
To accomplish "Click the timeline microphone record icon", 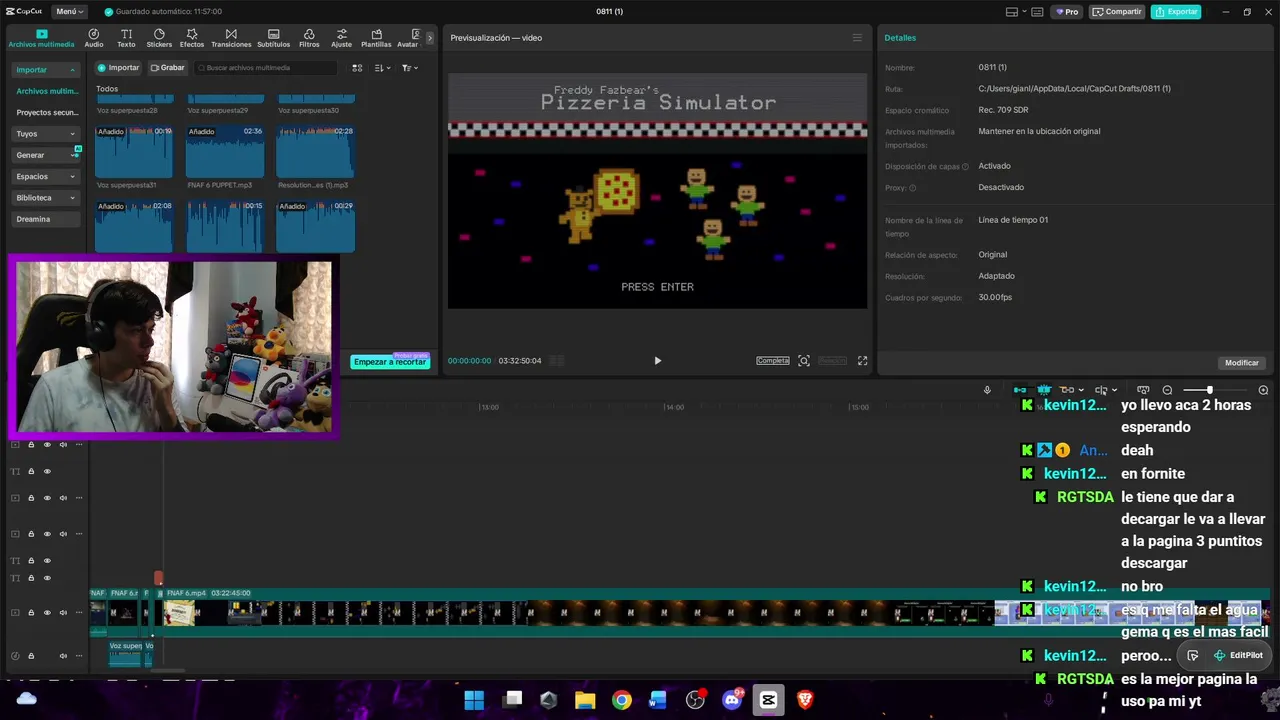I will click(988, 390).
